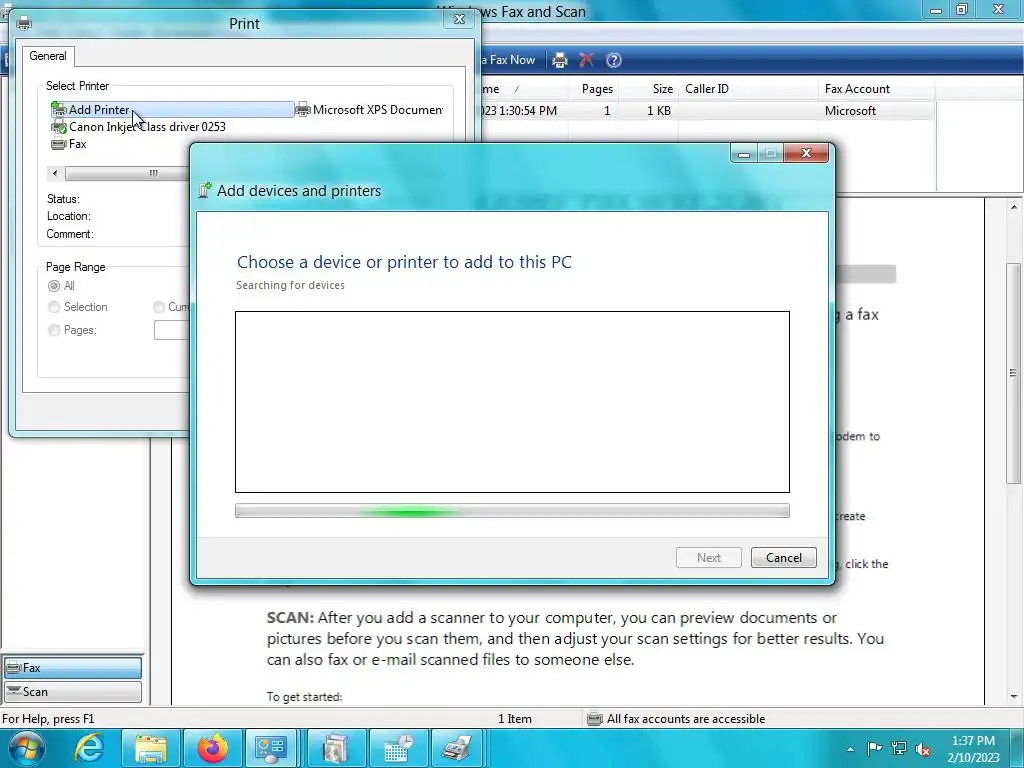Switch to Fax view in left pane
1024x768 pixels.
click(72, 667)
